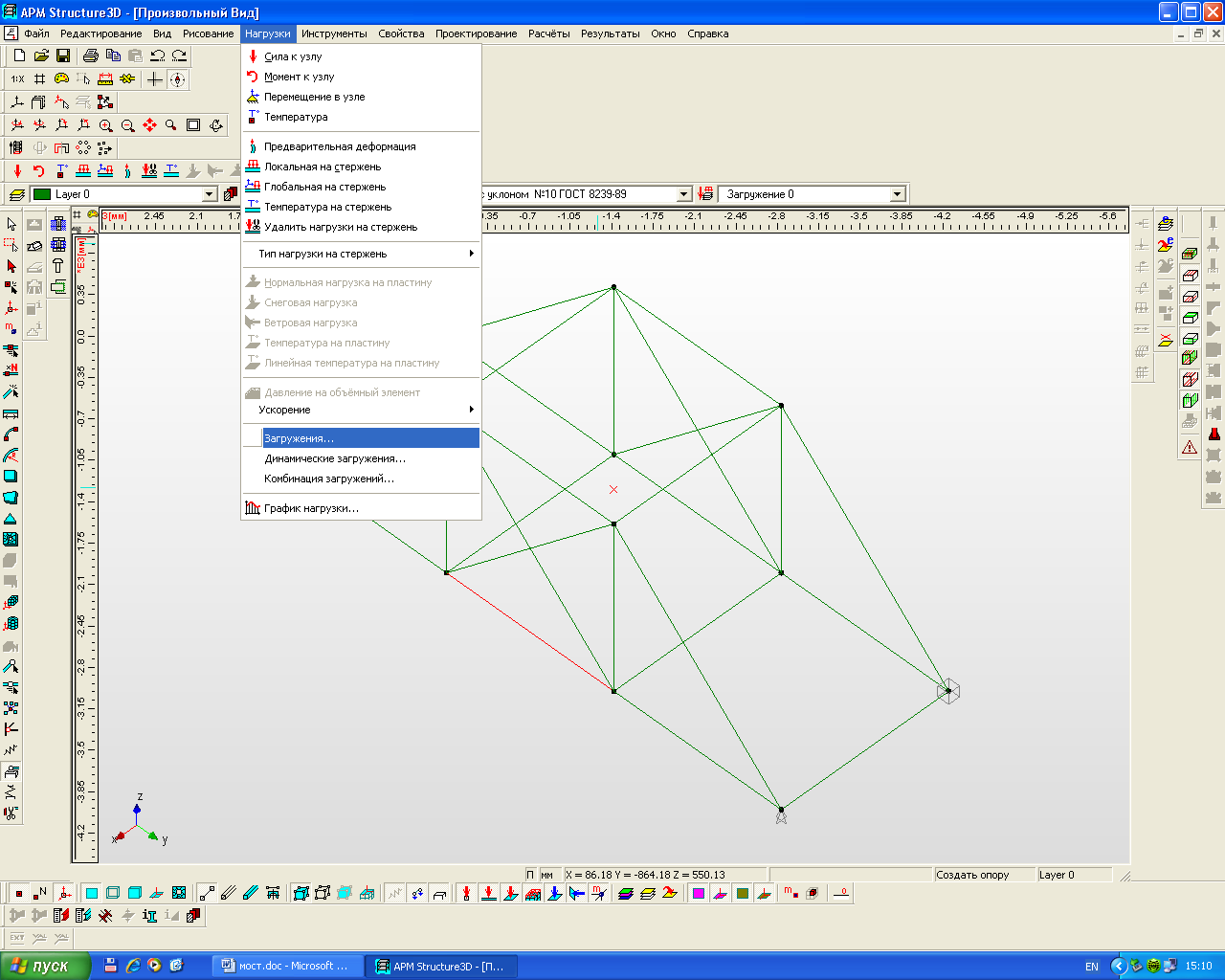The width and height of the screenshot is (1225, 980).
Task: Click the green Layer 0 color swatch
Action: 42,194
